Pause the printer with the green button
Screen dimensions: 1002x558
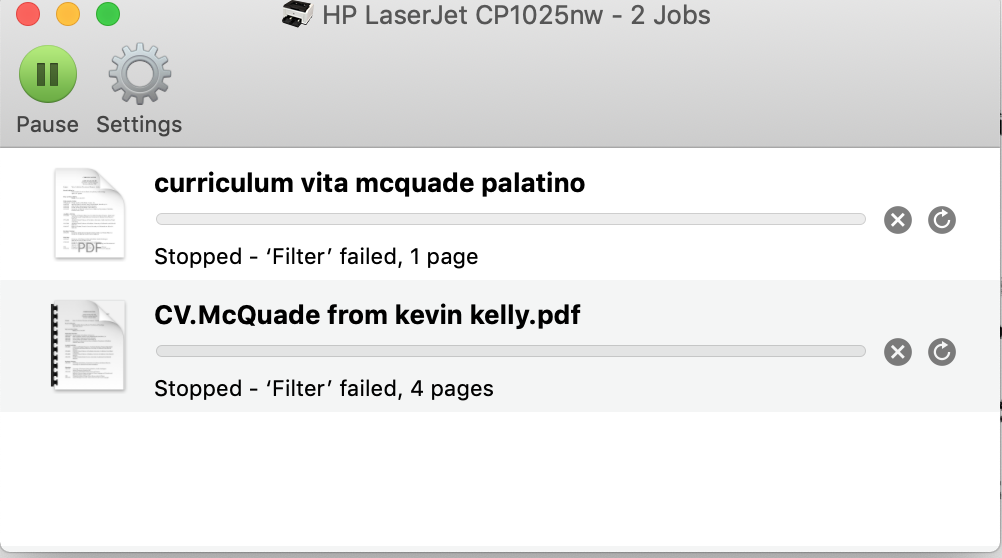click(x=47, y=75)
